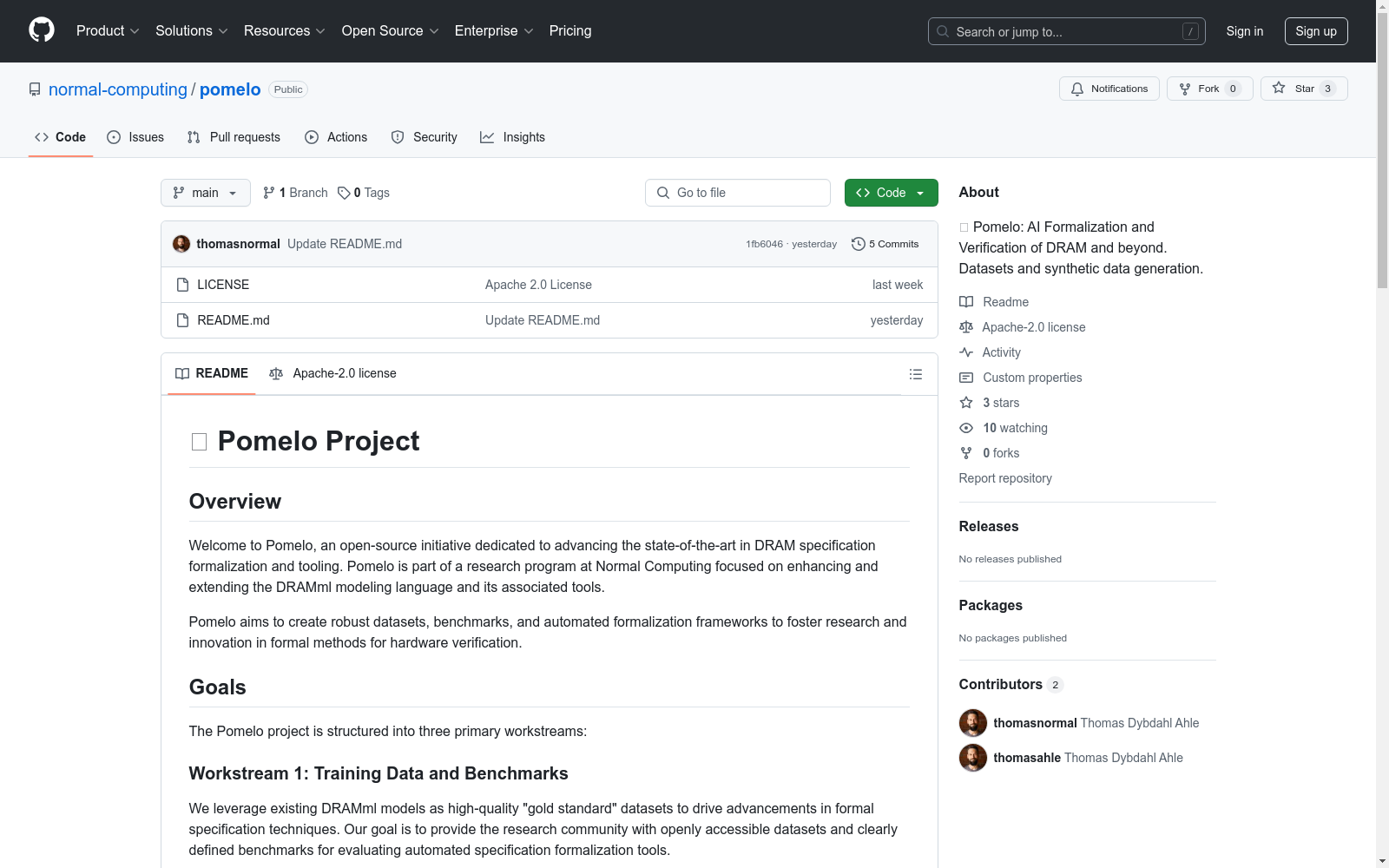1389x868 pixels.
Task: Click the 'Update README.md' commit message in header
Action: pyautogui.click(x=345, y=244)
